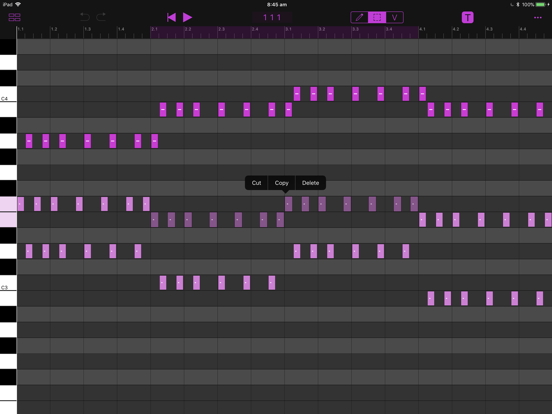Select the last dimmed selected note before bar 4.1

(414, 204)
